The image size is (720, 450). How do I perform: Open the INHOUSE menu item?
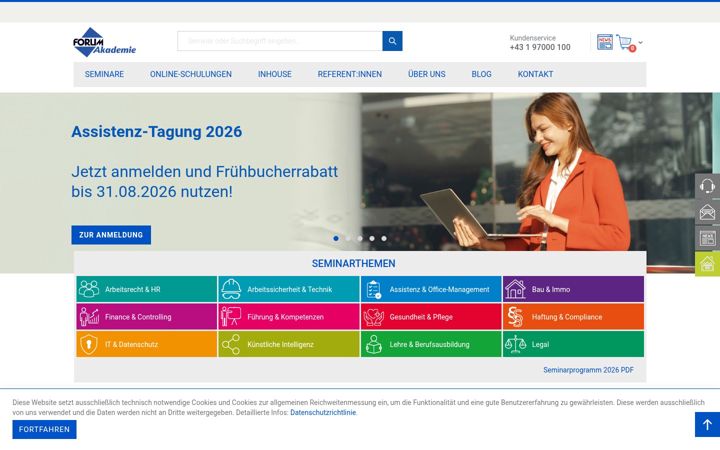[275, 74]
